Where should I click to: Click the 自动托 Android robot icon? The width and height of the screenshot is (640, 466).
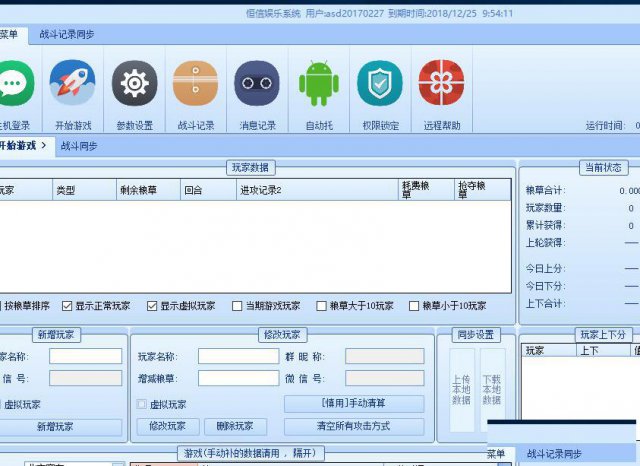[x=319, y=83]
